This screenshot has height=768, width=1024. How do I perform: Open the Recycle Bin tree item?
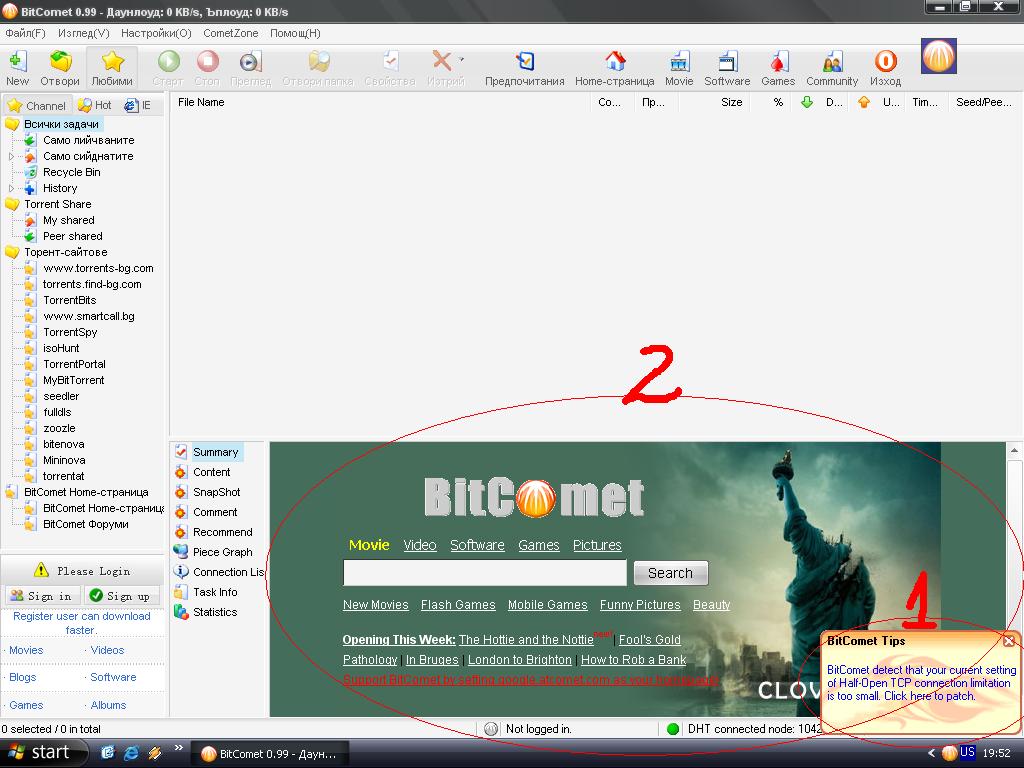72,172
